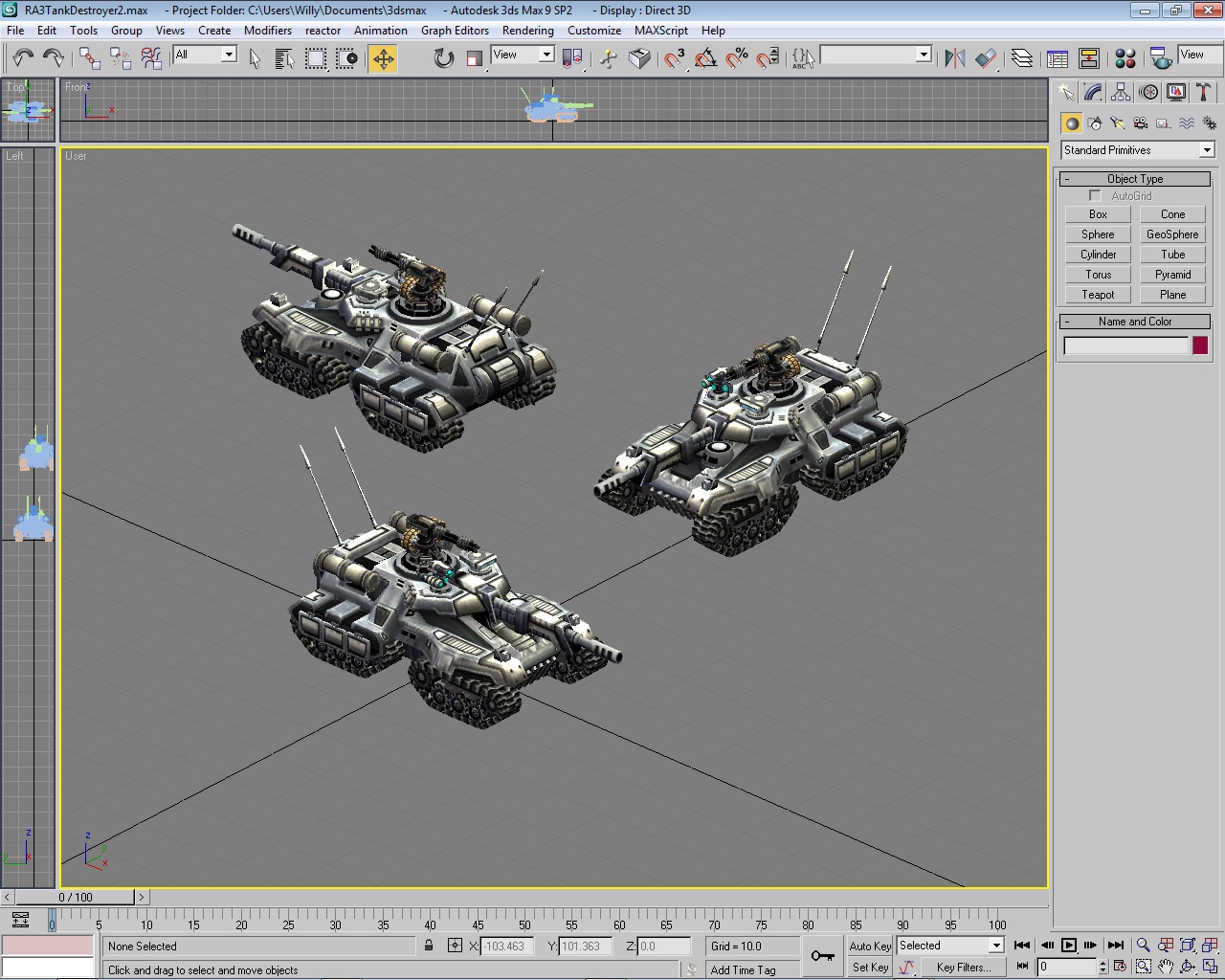Screen dimensions: 1225x980
Task: Open Render Scene teapot icon
Action: 1161,58
